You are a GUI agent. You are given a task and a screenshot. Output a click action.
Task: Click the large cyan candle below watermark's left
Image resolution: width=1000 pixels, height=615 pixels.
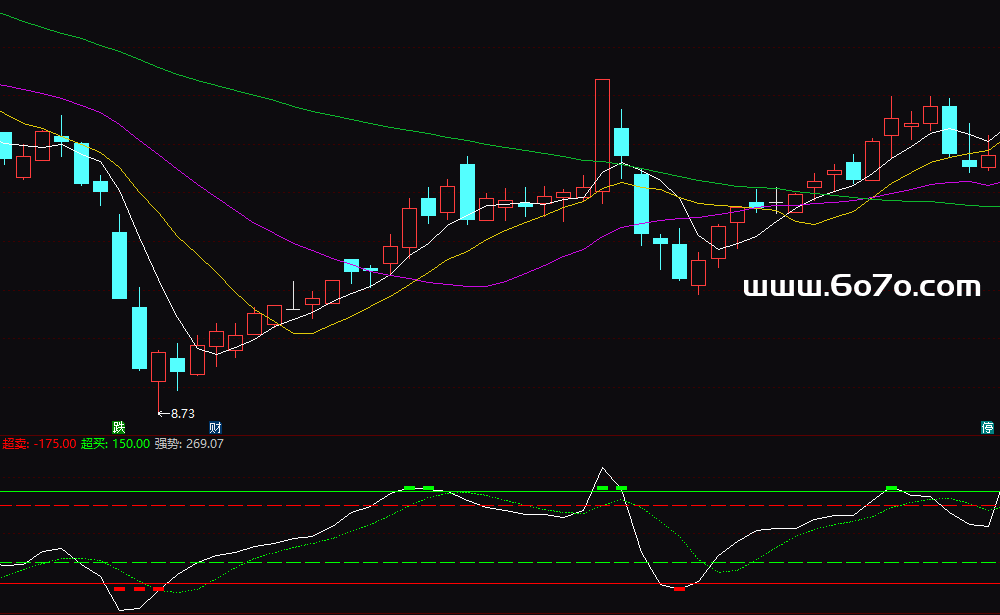pos(680,261)
